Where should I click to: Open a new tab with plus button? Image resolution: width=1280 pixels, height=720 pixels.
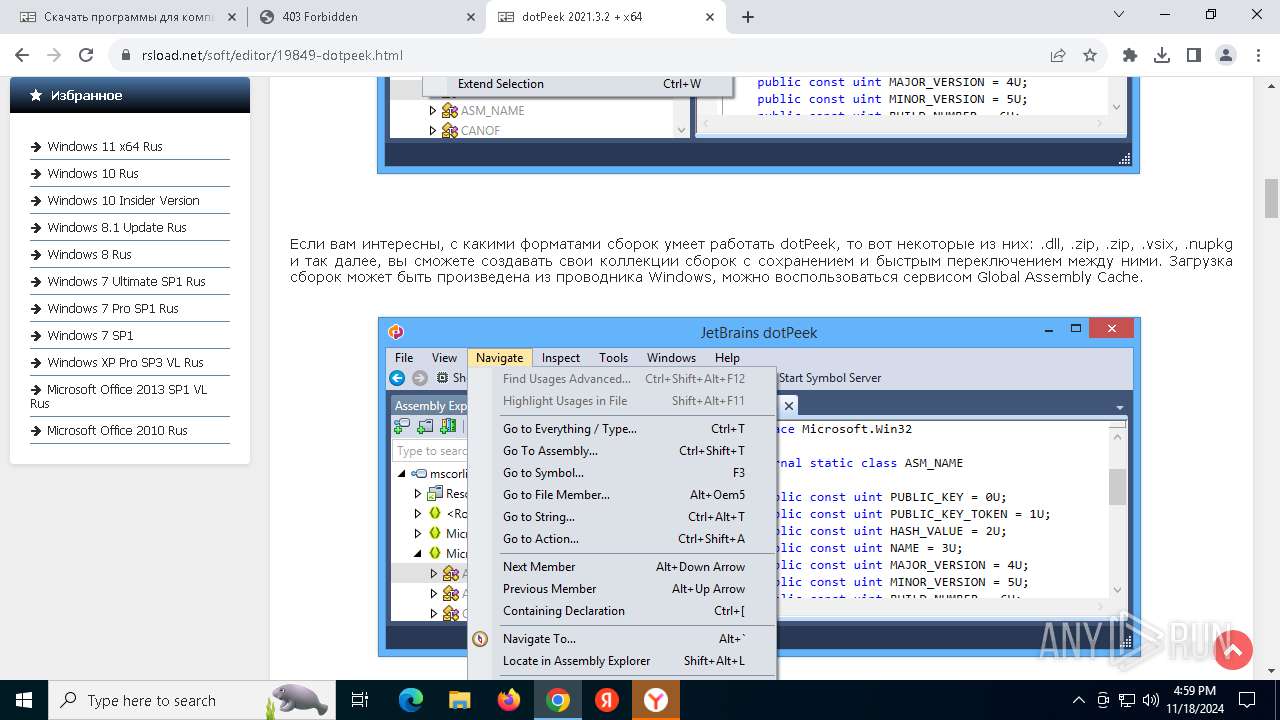coord(748,17)
